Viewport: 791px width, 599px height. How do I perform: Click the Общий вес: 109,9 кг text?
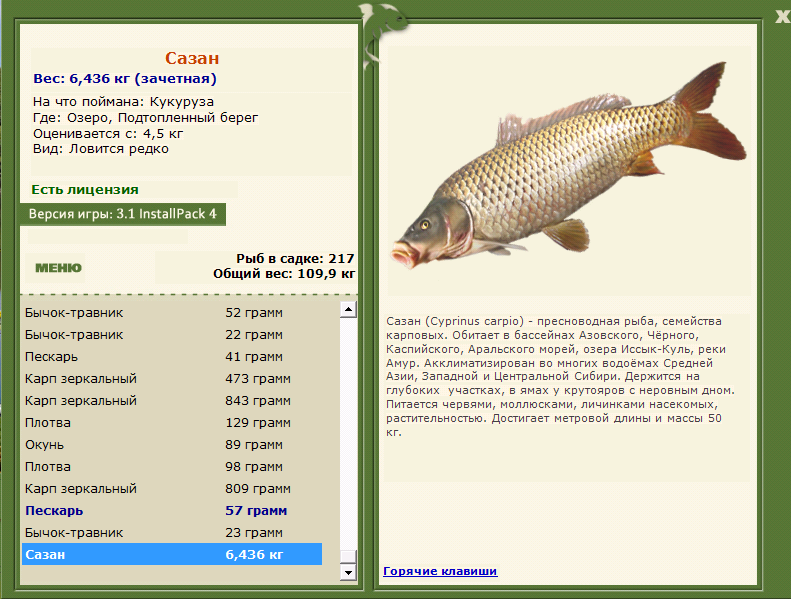284,274
